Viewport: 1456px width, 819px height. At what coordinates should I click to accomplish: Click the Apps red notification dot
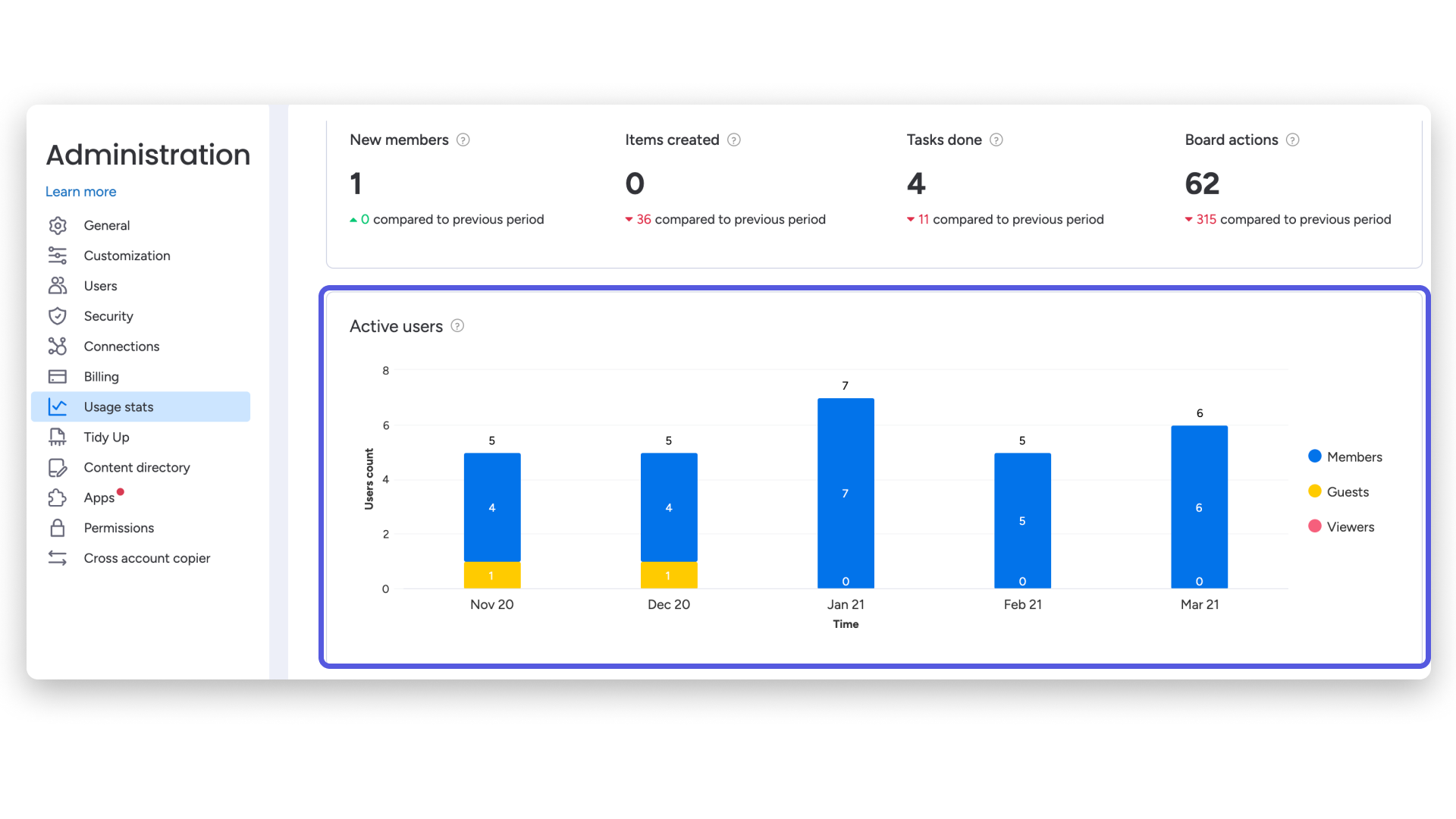pos(121,492)
